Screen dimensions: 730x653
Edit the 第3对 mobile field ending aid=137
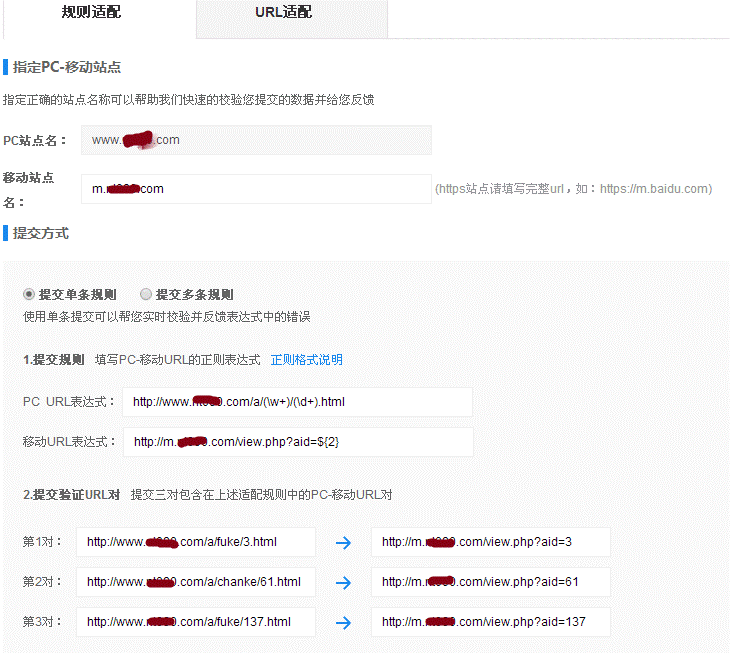pos(490,622)
